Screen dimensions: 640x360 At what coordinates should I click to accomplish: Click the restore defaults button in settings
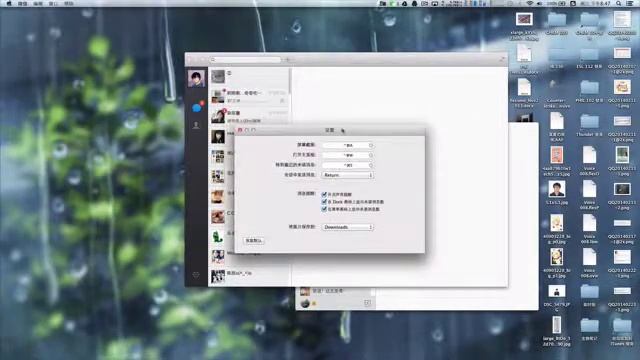[253, 240]
